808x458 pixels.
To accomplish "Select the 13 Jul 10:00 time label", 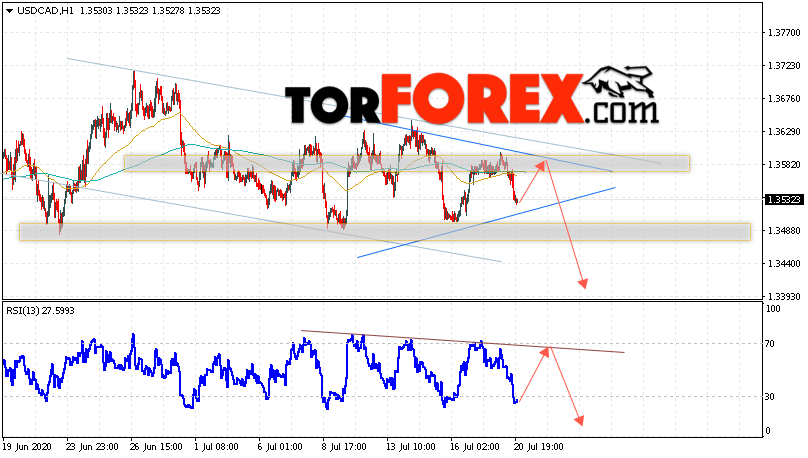I will click(x=411, y=446).
